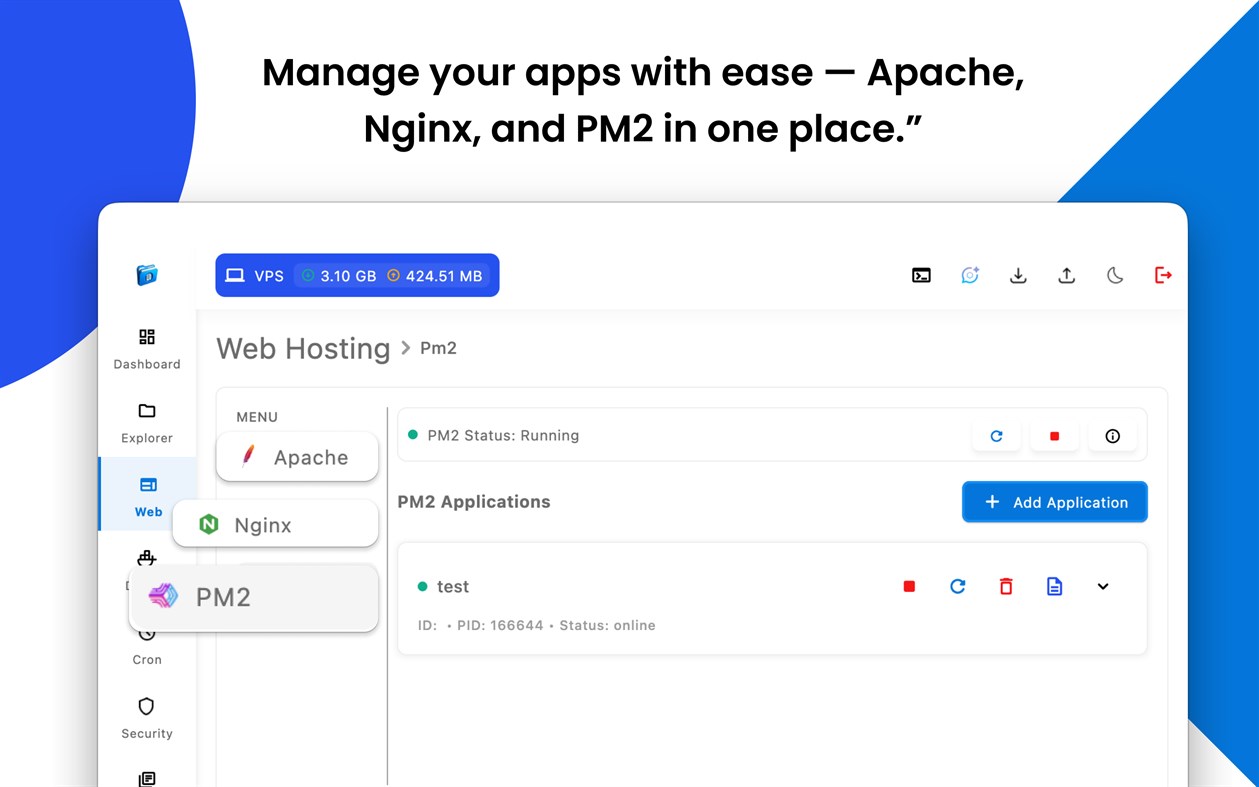The height and width of the screenshot is (787, 1259).
Task: Select Web in the sidebar
Action: pyautogui.click(x=148, y=496)
